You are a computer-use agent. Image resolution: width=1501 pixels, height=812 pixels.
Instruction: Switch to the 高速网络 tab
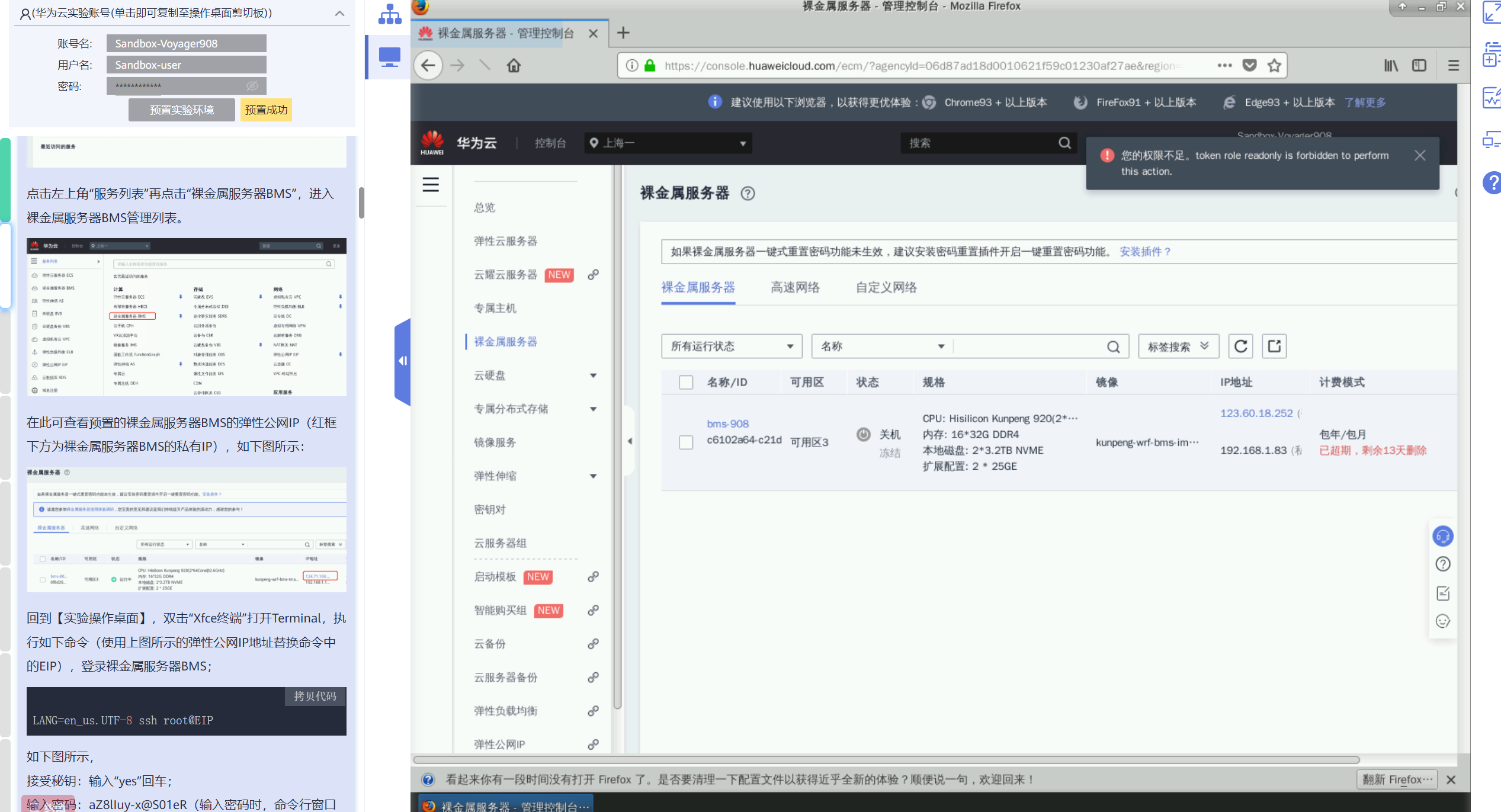pyautogui.click(x=795, y=288)
